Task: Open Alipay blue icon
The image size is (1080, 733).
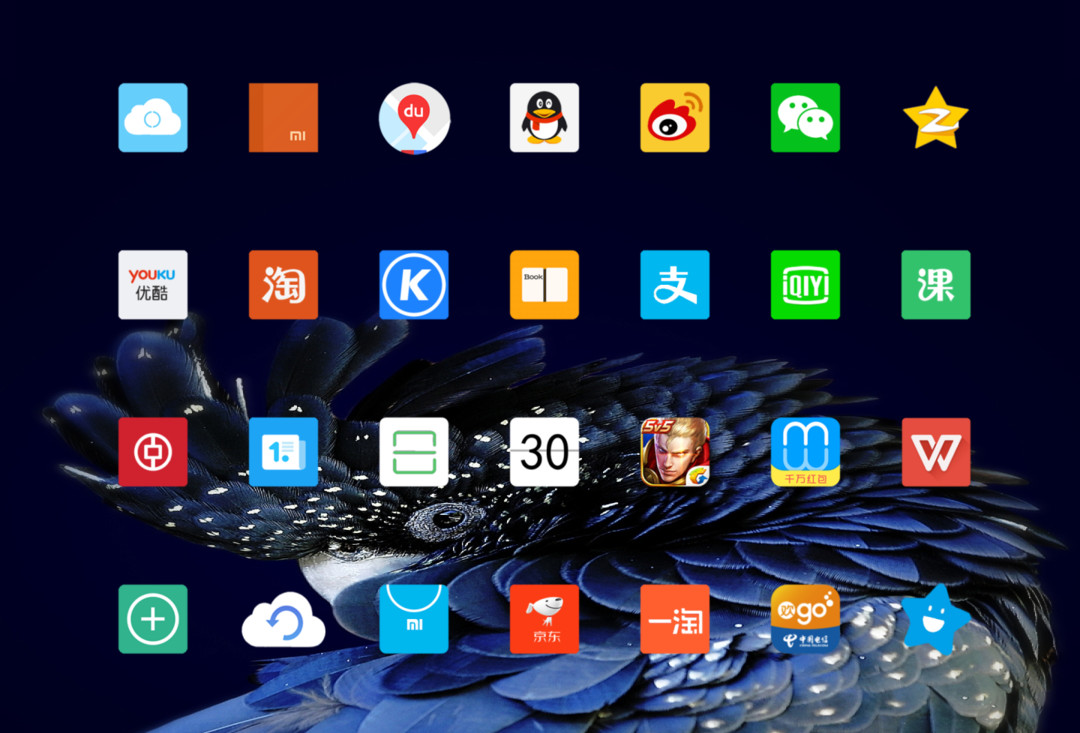Action: pos(675,285)
